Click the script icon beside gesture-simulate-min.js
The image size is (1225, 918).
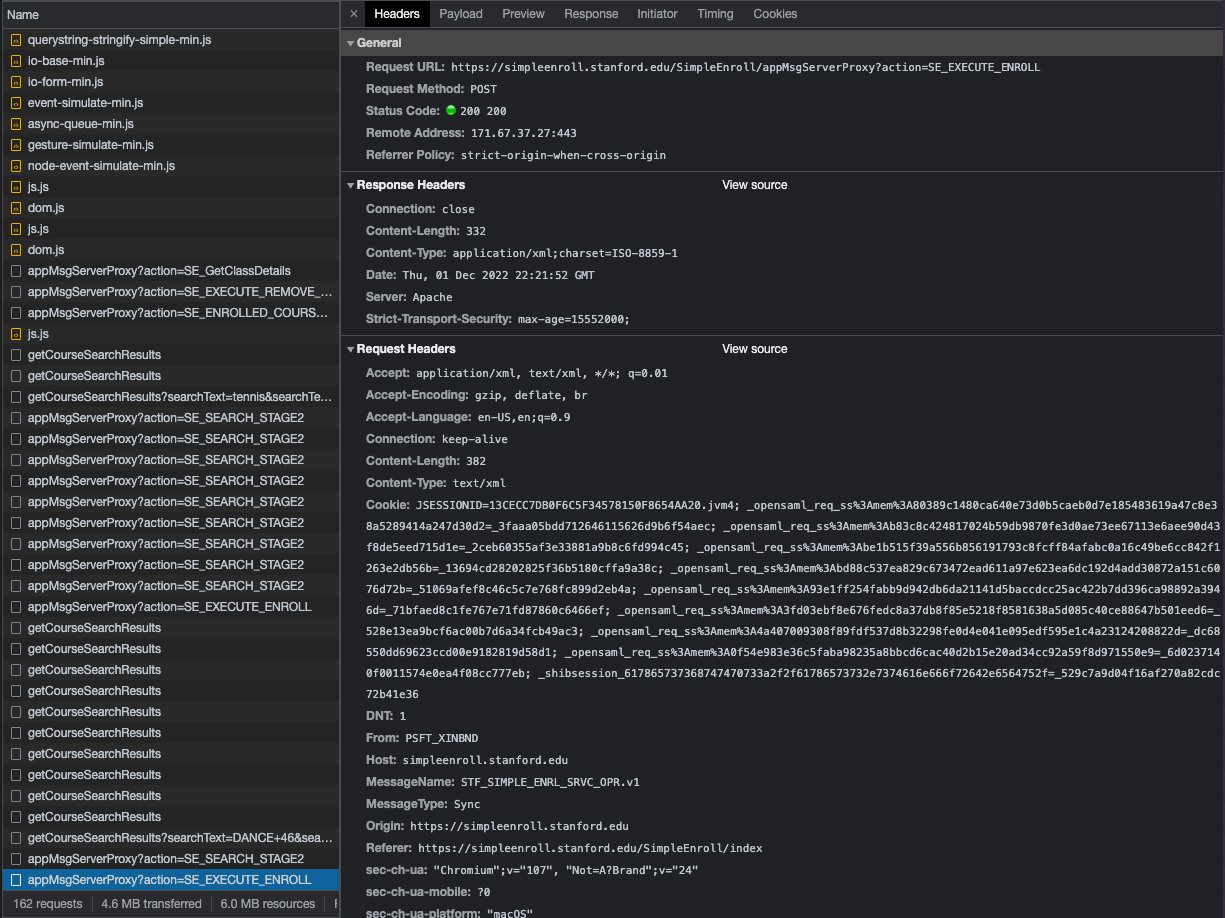coord(15,145)
